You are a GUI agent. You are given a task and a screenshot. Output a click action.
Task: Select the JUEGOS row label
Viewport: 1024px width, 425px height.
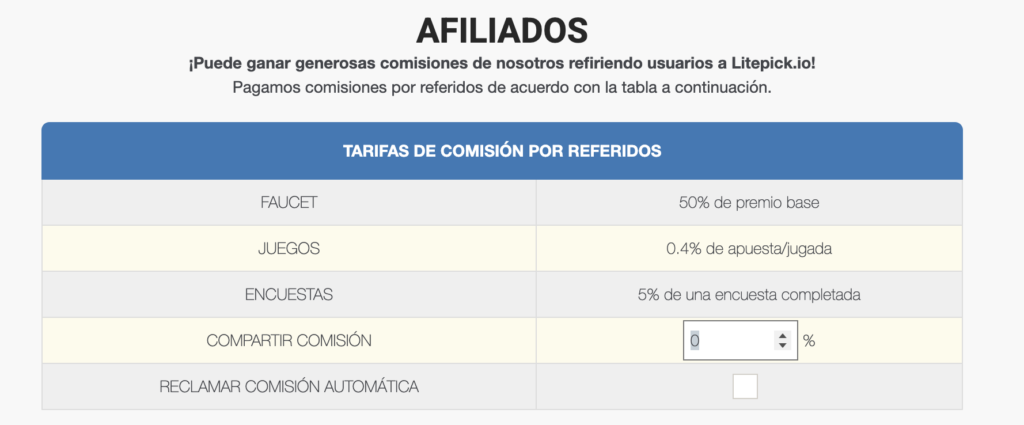(x=289, y=249)
